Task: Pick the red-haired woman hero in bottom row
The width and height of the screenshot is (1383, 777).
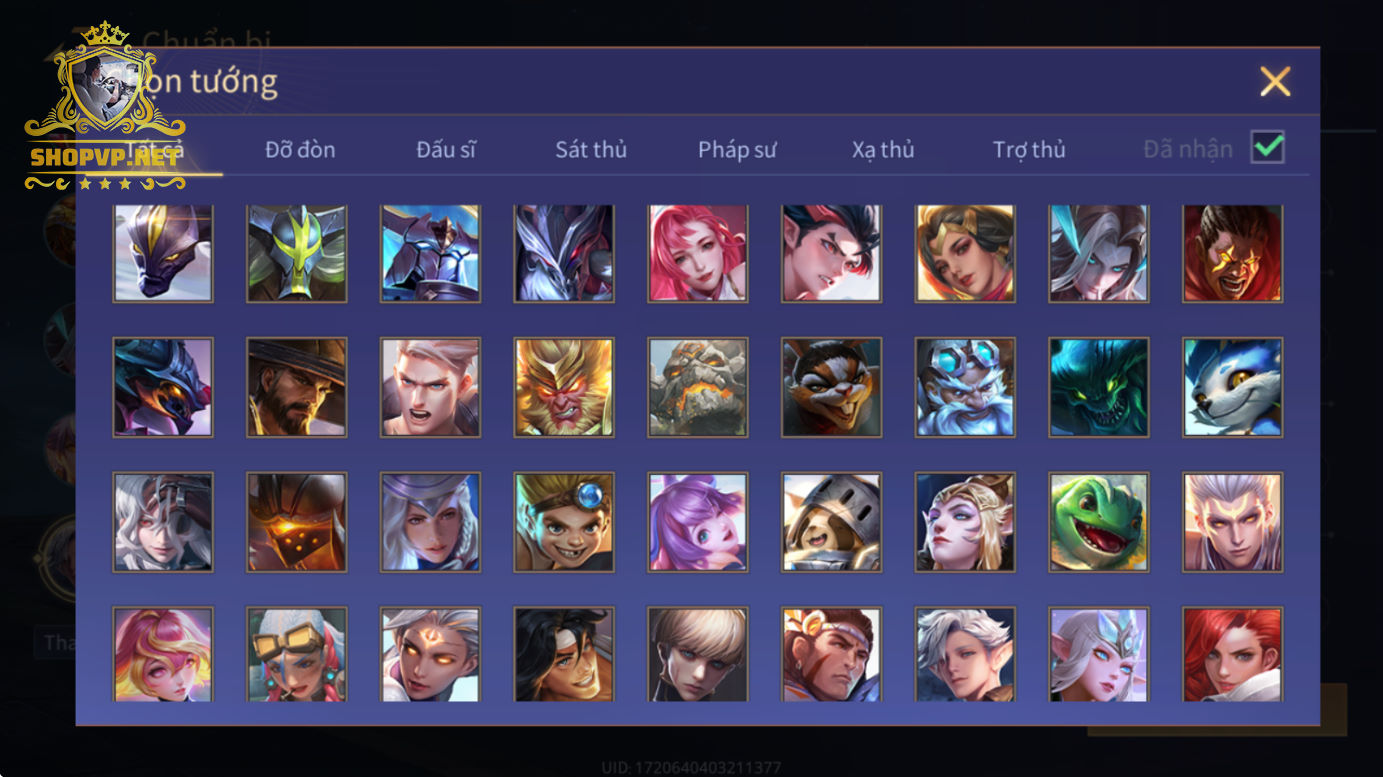Action: (x=1233, y=654)
